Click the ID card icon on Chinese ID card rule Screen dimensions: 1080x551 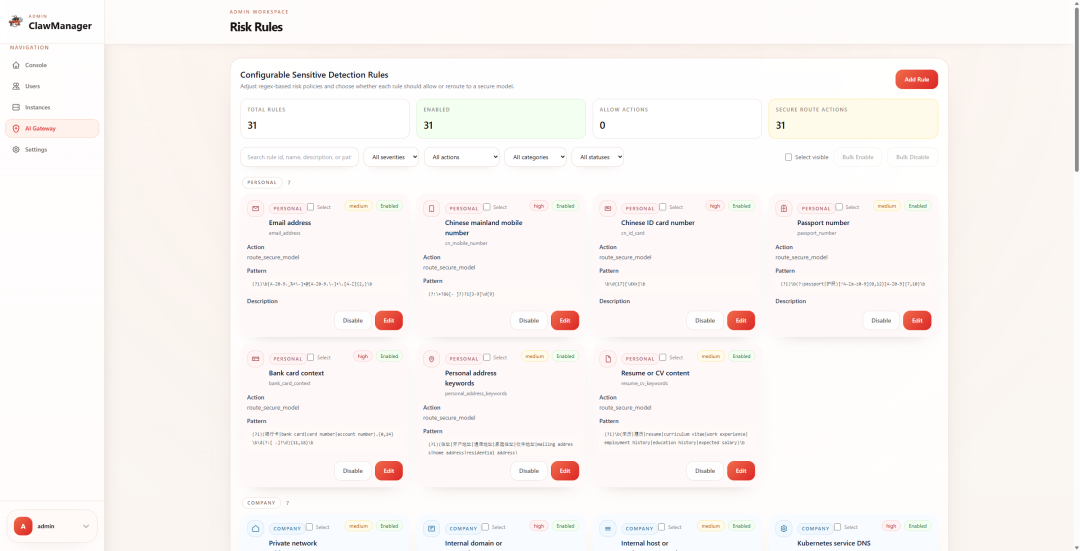click(x=608, y=208)
